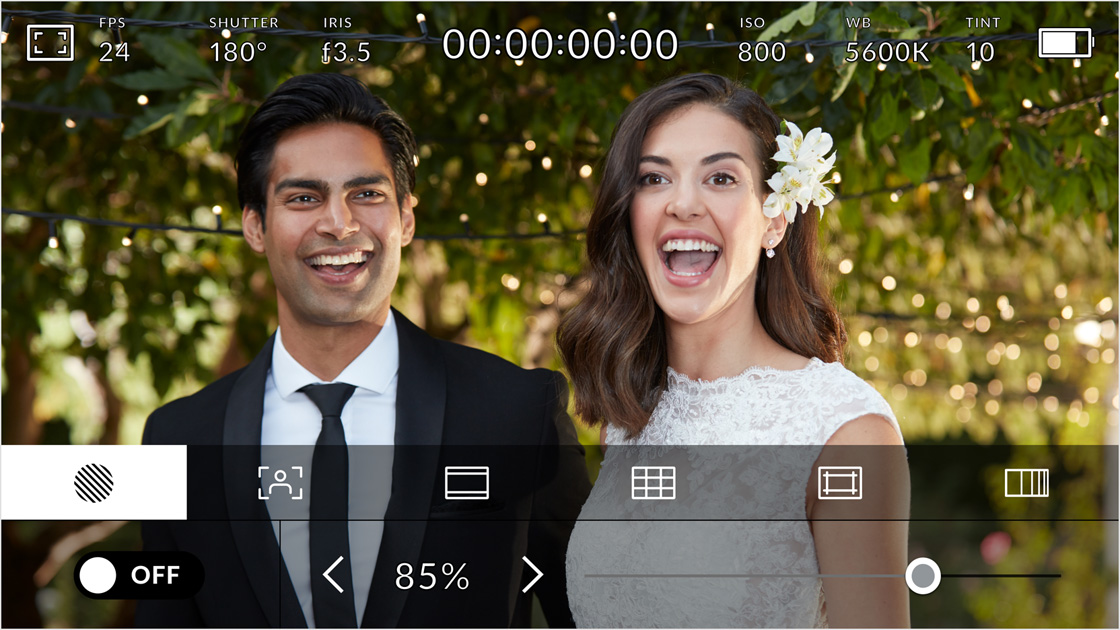Open the ISO 800 setting
The height and width of the screenshot is (630, 1120).
[761, 42]
